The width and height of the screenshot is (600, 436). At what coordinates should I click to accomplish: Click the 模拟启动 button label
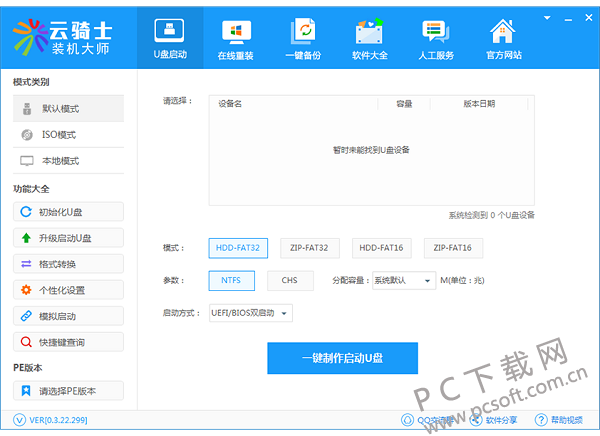click(x=57, y=316)
